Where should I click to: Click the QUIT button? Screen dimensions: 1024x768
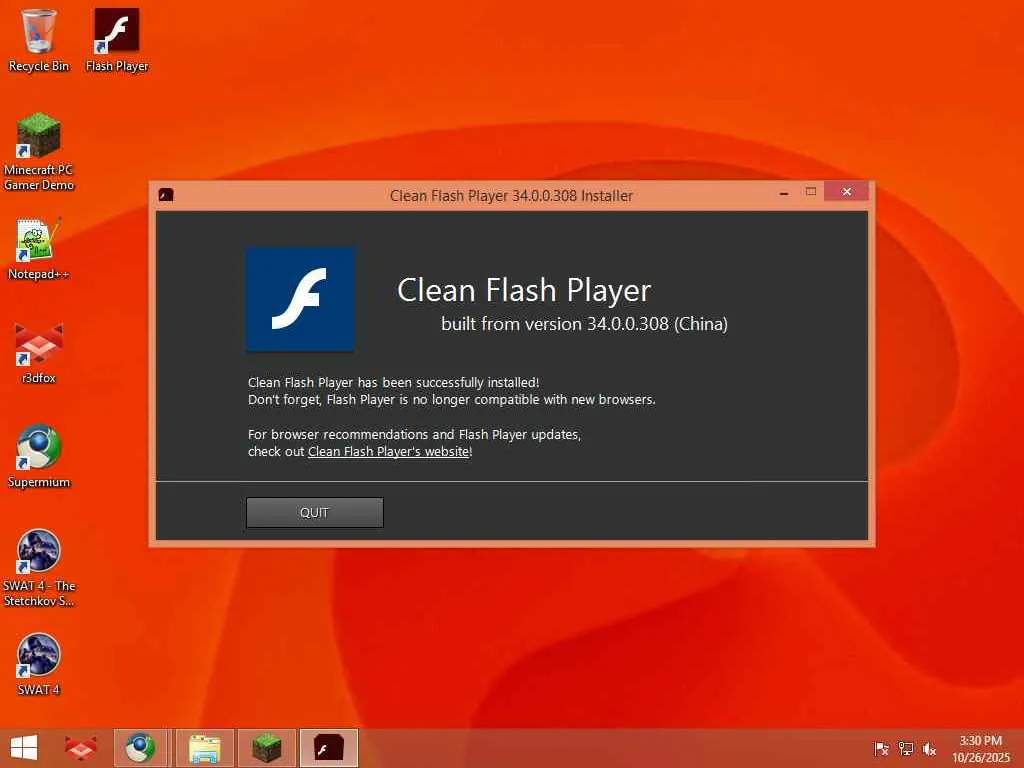[315, 513]
